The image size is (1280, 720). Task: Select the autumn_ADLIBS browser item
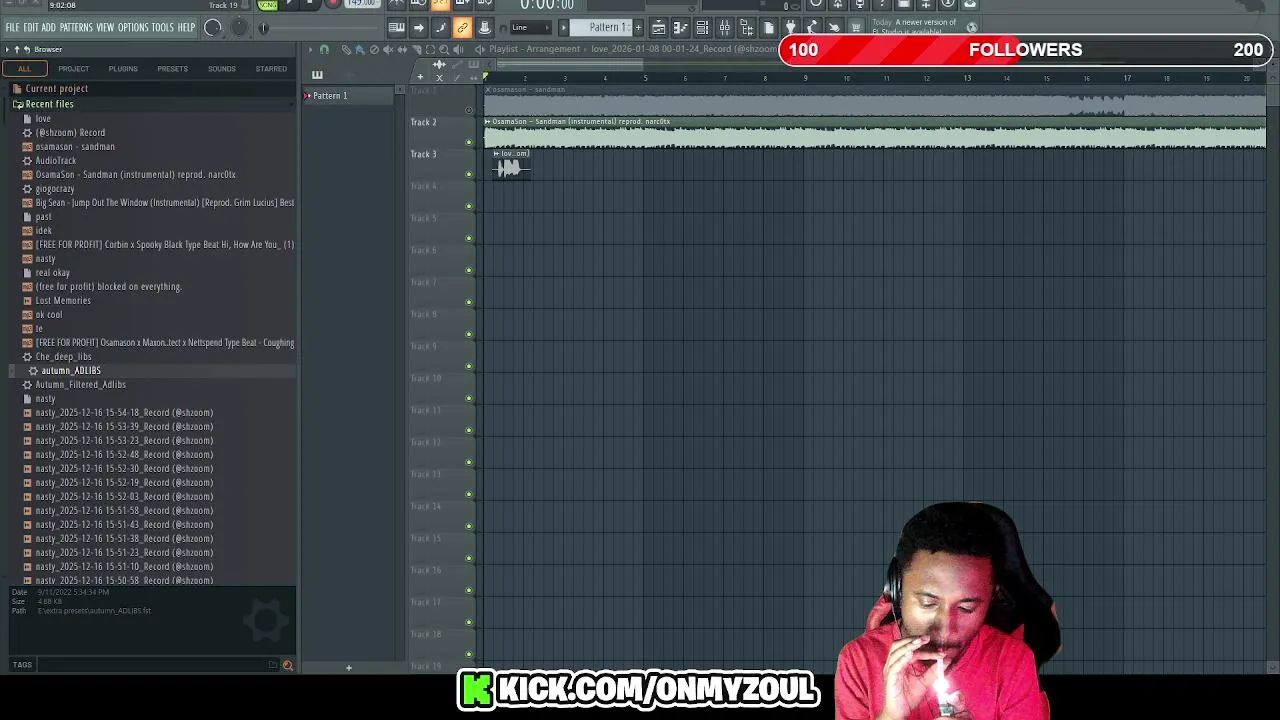click(x=71, y=371)
